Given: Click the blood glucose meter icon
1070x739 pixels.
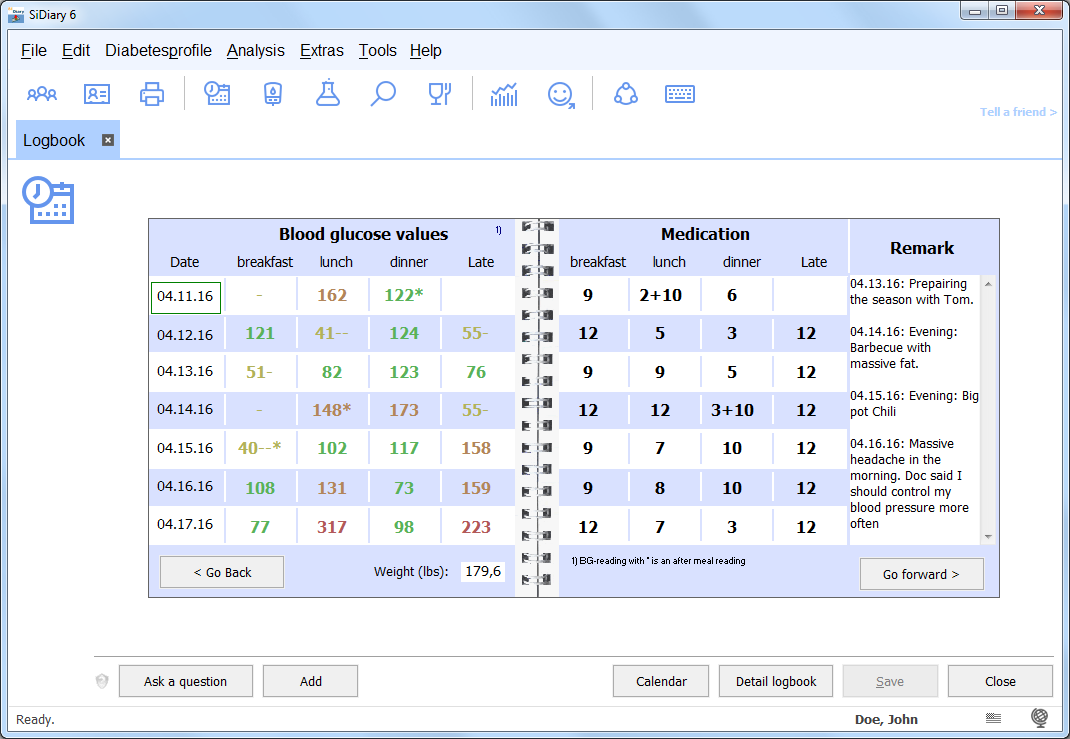Looking at the screenshot, I should [x=272, y=94].
